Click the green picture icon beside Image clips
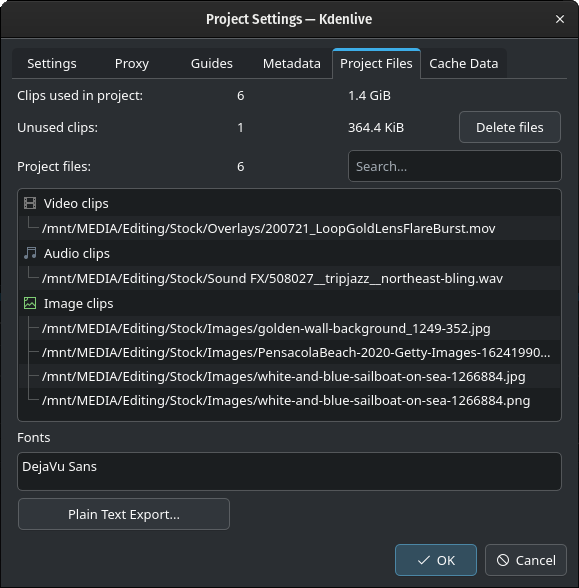Viewport: 579px width, 588px height. (30, 303)
